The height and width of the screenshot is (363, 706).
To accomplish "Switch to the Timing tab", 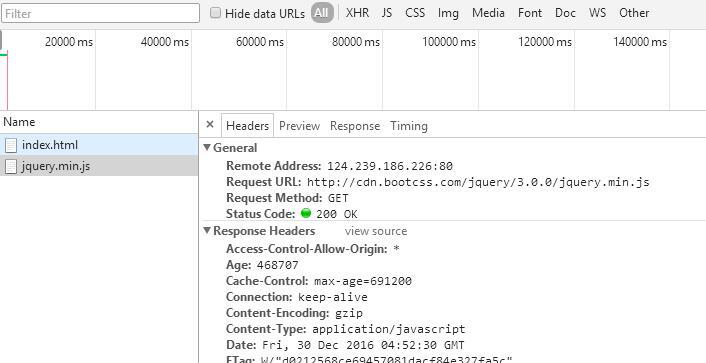I will click(x=409, y=126).
